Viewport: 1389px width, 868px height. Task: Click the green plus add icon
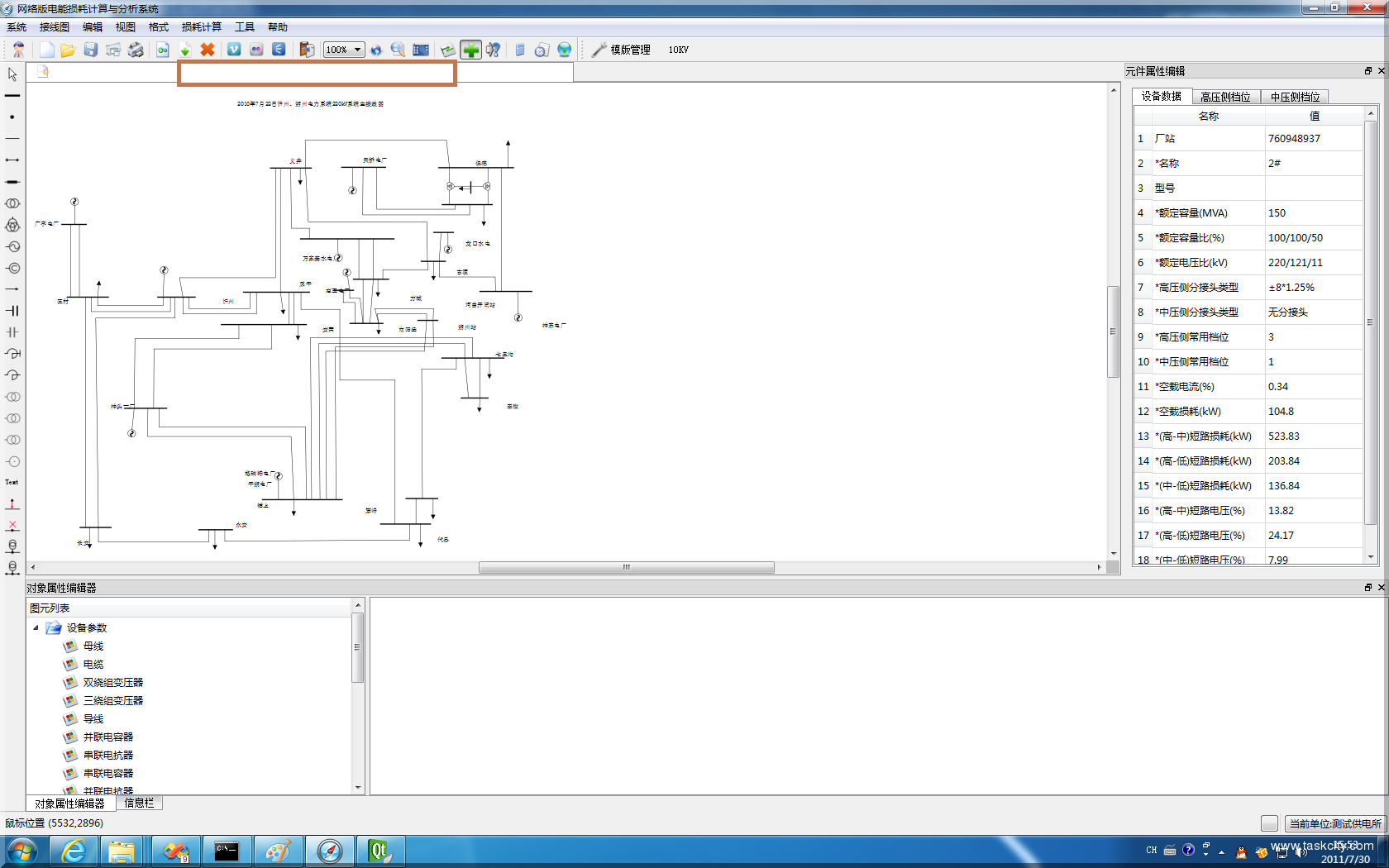click(471, 50)
